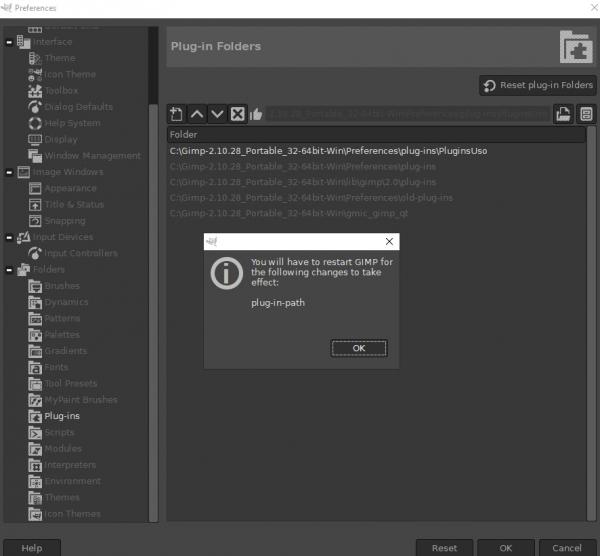Select Plug-ins in the preferences tree

(x=62, y=416)
